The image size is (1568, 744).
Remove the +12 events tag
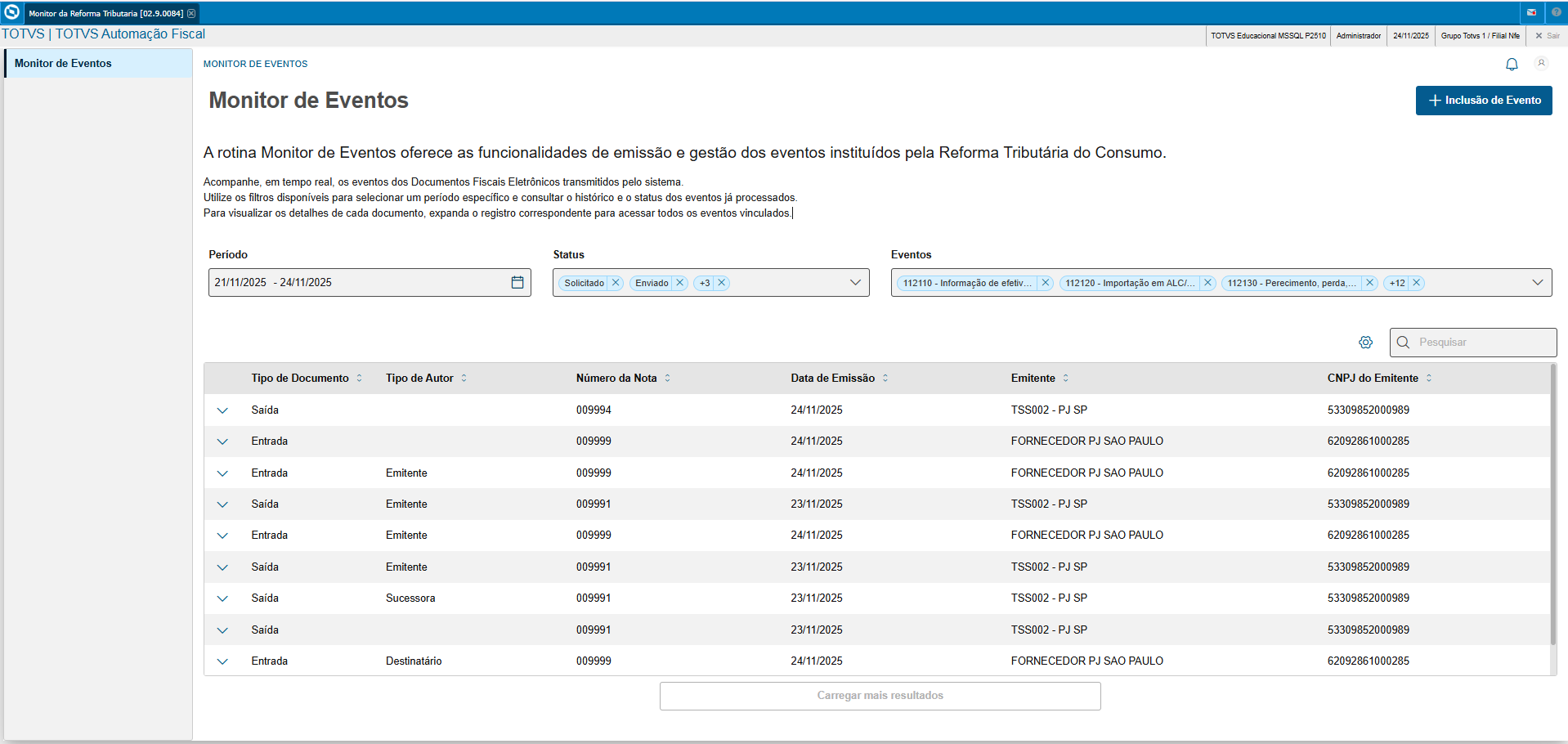(x=1417, y=283)
